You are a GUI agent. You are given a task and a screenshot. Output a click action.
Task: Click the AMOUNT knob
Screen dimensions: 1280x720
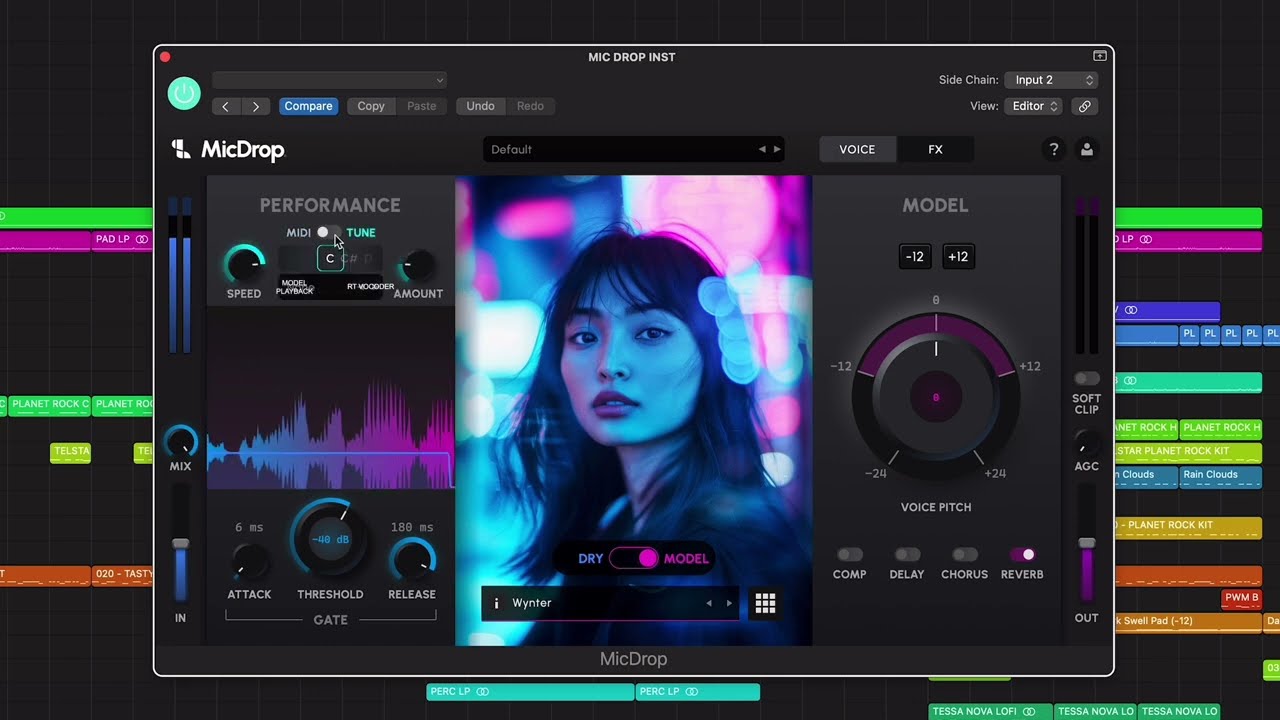pyautogui.click(x=417, y=264)
